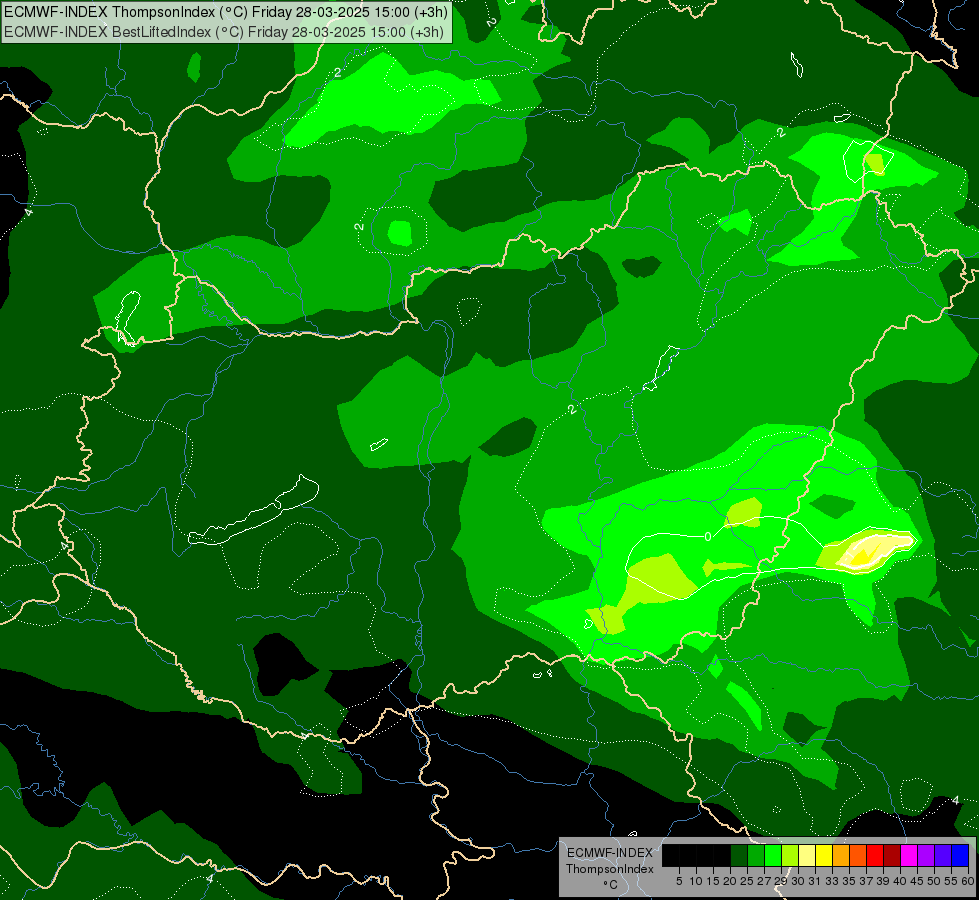This screenshot has height=900, width=979.
Task: Click the legend value '45'
Action: click(x=917, y=881)
